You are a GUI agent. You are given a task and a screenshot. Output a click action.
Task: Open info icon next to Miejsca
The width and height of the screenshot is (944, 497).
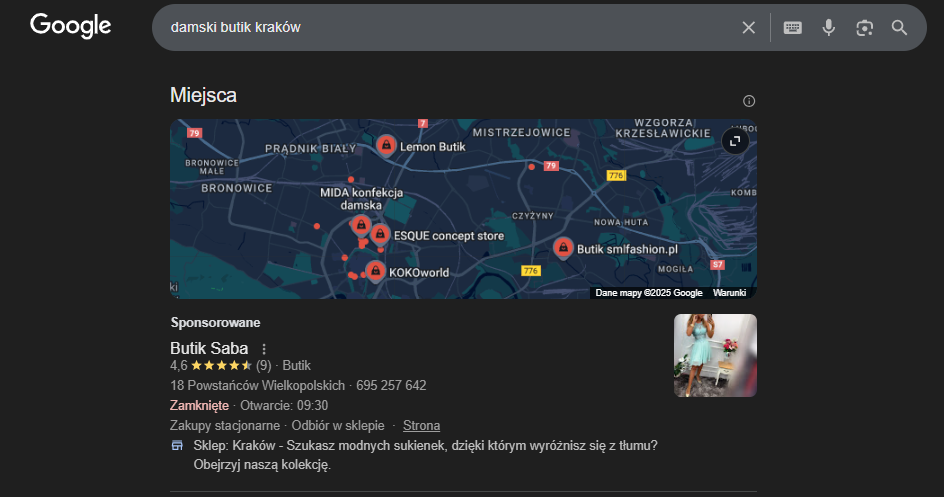[x=749, y=101]
